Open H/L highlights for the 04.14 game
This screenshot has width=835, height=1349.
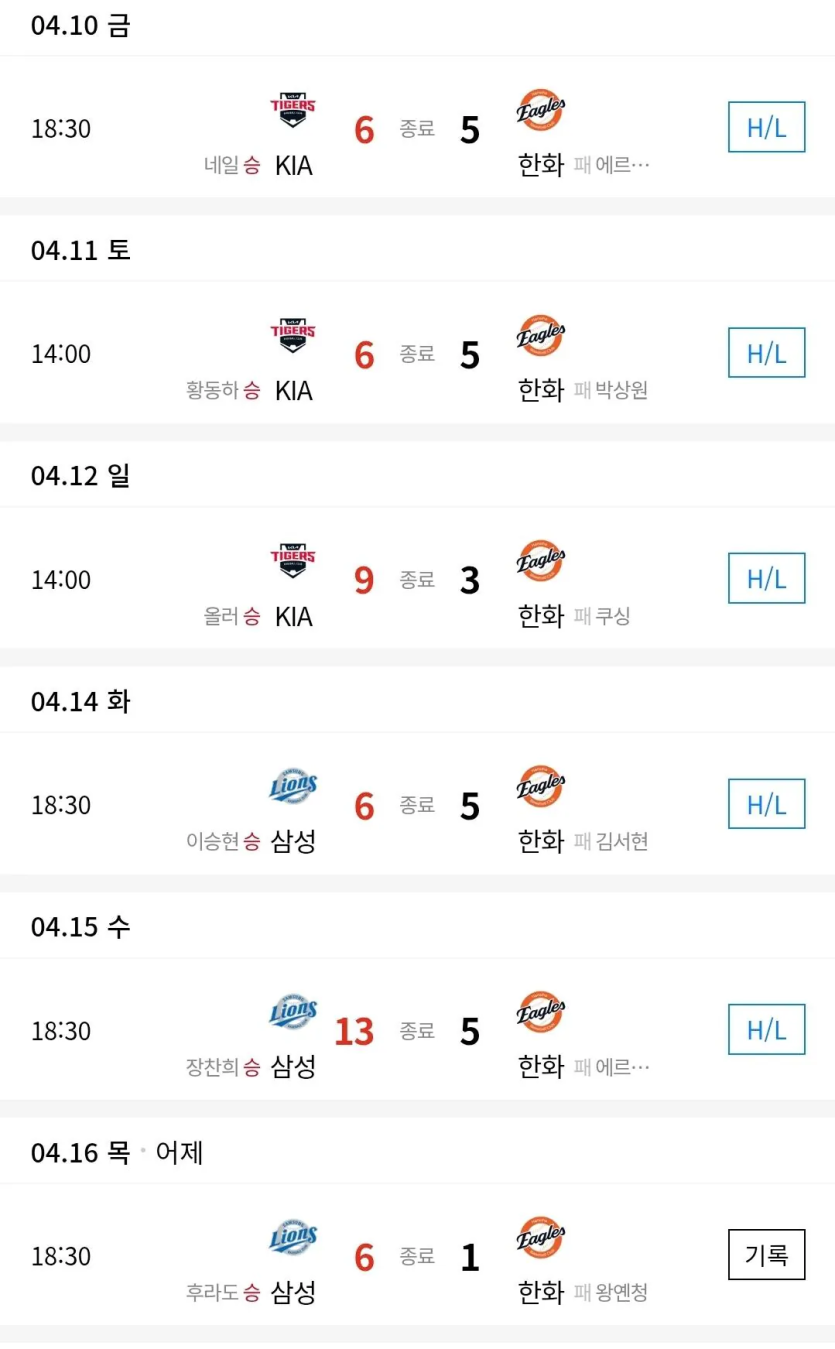pyautogui.click(x=767, y=804)
